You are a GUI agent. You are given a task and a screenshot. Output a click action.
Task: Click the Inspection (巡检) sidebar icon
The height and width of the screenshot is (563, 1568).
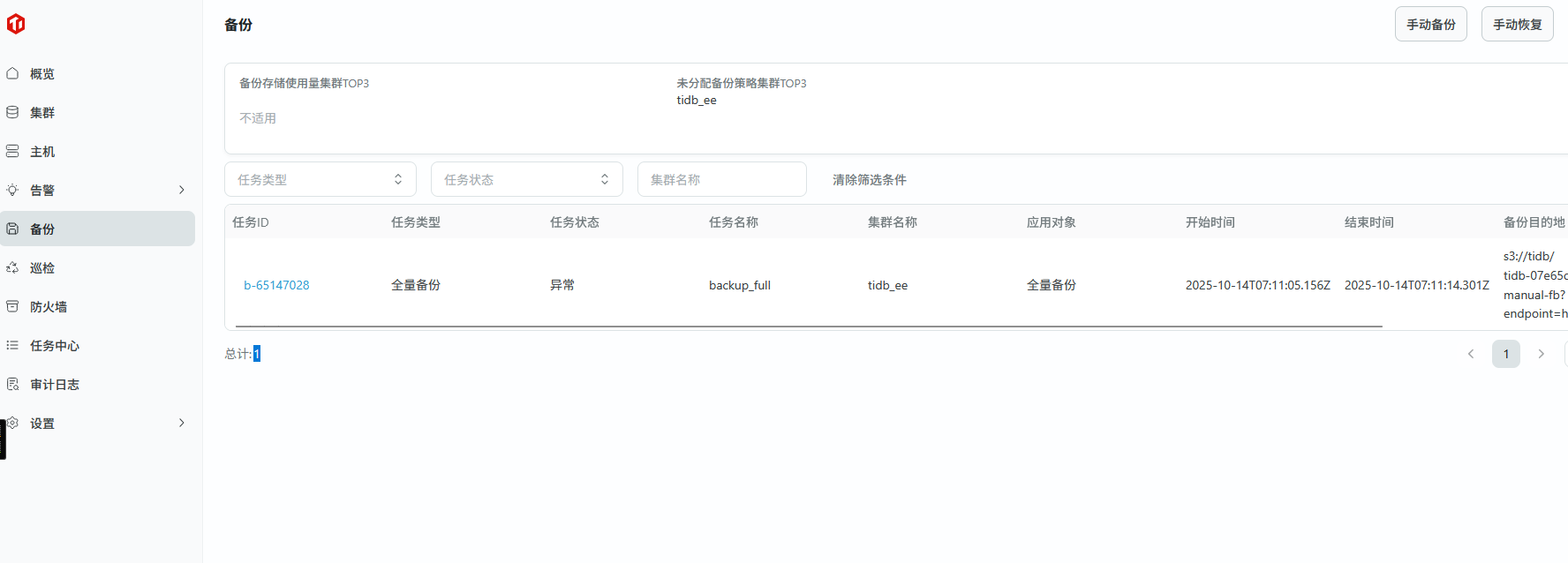[x=12, y=267]
